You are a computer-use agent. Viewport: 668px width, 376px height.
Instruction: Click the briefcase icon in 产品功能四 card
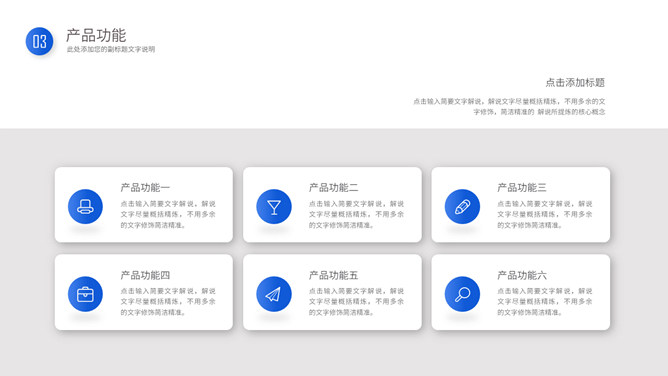click(x=85, y=294)
